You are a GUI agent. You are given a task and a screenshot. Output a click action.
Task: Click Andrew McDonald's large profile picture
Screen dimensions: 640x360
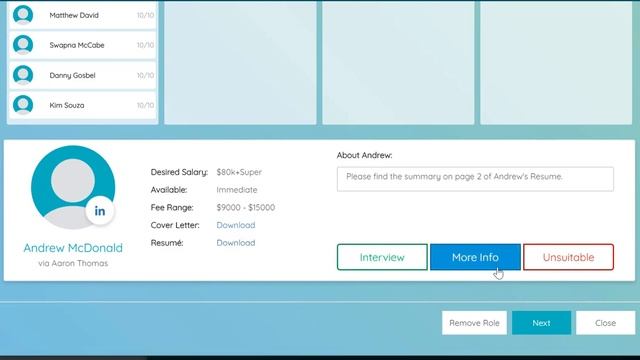tap(73, 187)
